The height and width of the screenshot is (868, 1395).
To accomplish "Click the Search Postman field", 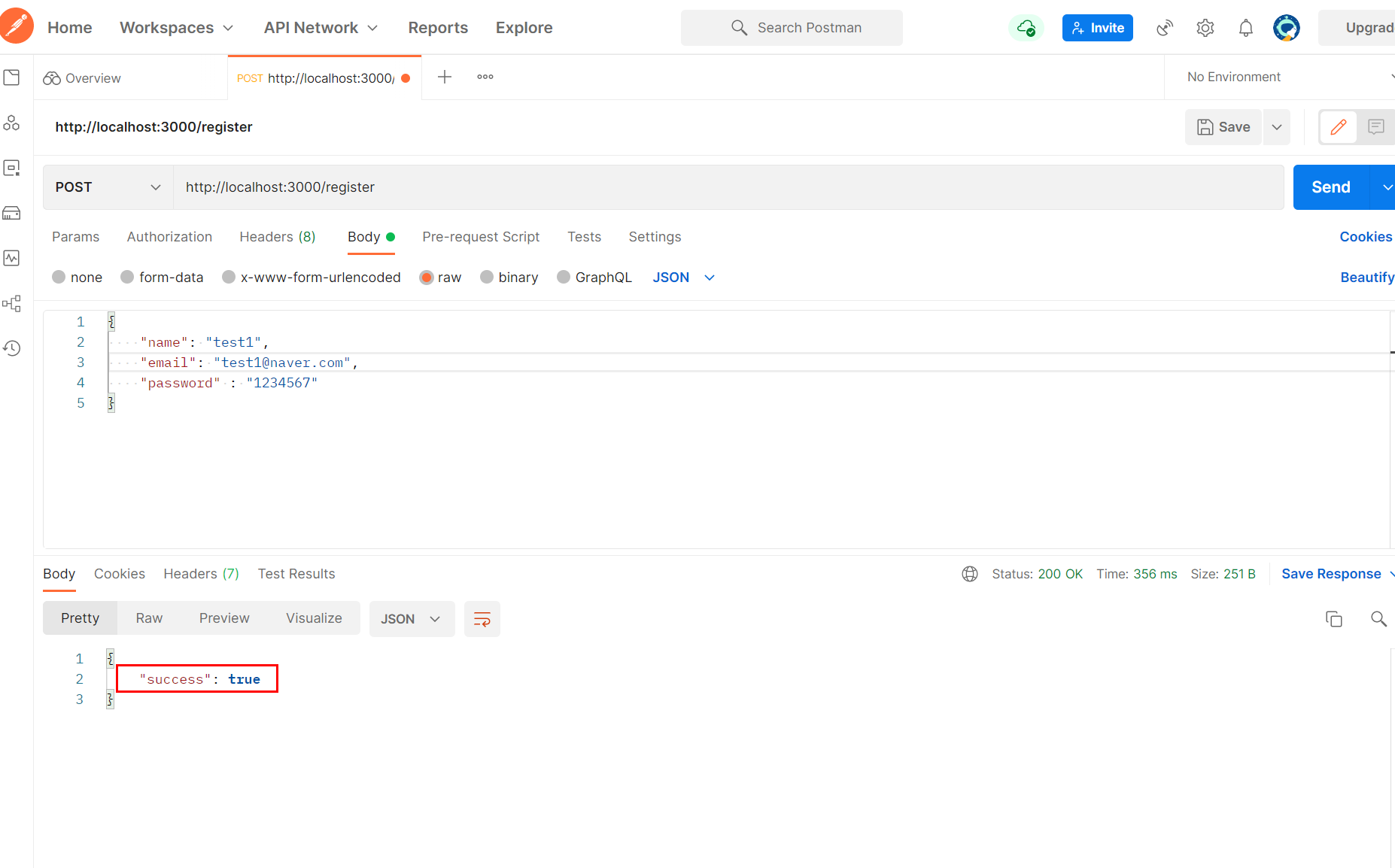I will tap(792, 28).
